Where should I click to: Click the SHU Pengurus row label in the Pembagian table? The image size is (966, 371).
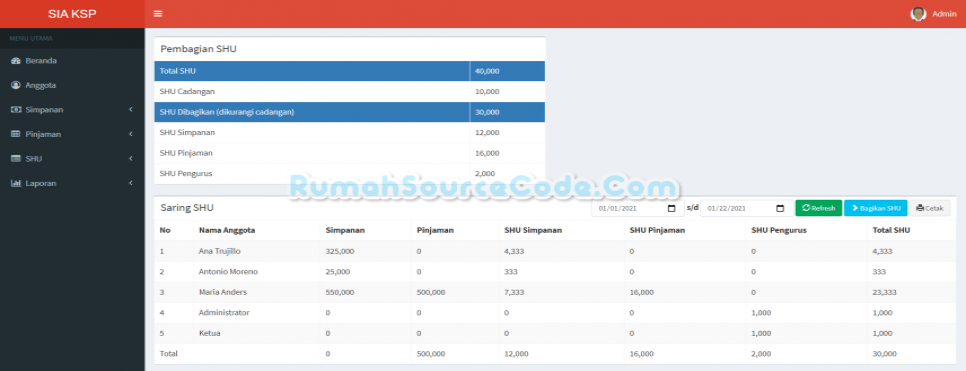pos(185,174)
